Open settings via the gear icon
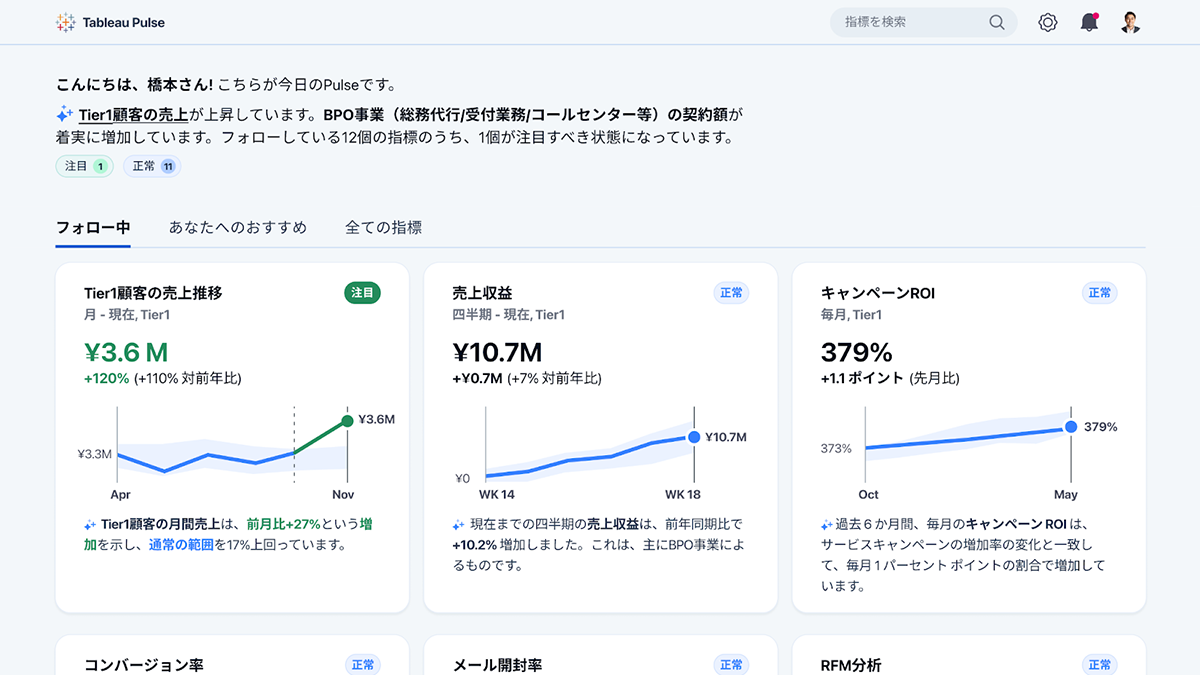This screenshot has width=1200, height=675. (x=1047, y=22)
